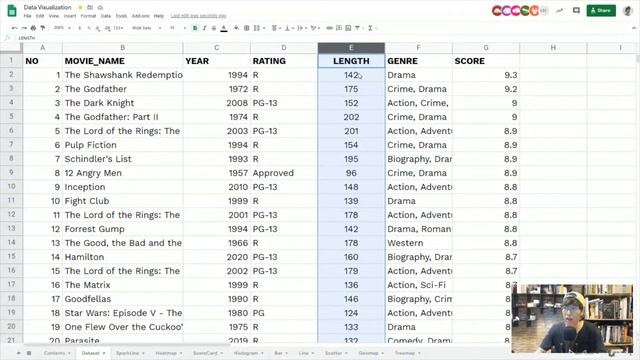Viewport: 640px width, 360px height.
Task: Open the fill color picker
Action: 236,28
